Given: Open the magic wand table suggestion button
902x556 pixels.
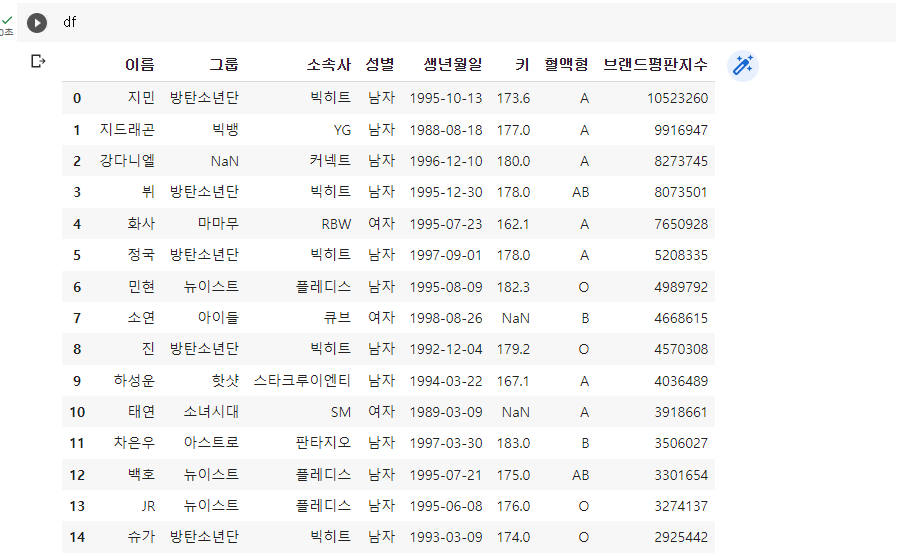Looking at the screenshot, I should click(x=743, y=66).
